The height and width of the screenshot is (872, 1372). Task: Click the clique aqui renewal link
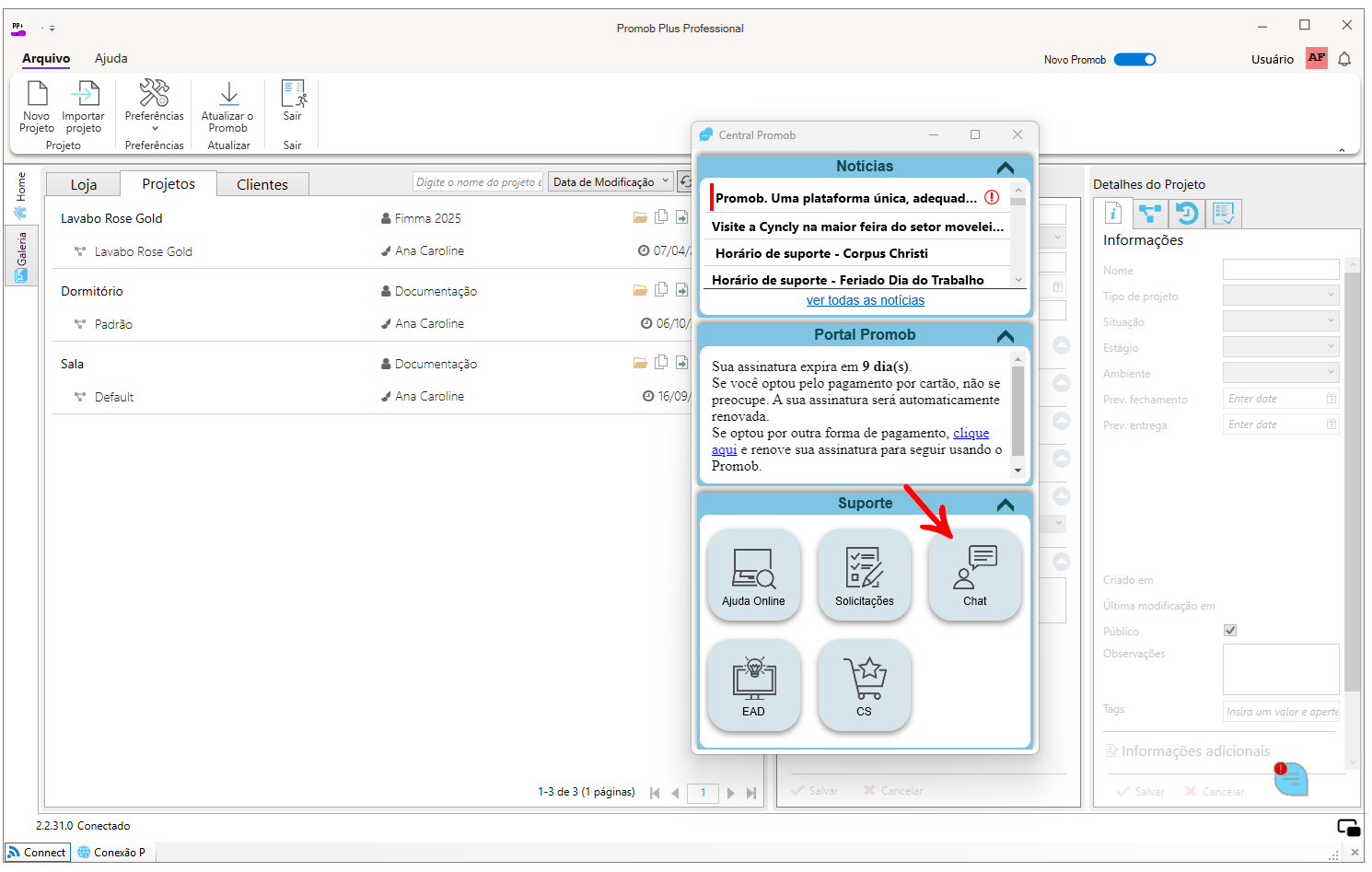(x=971, y=433)
